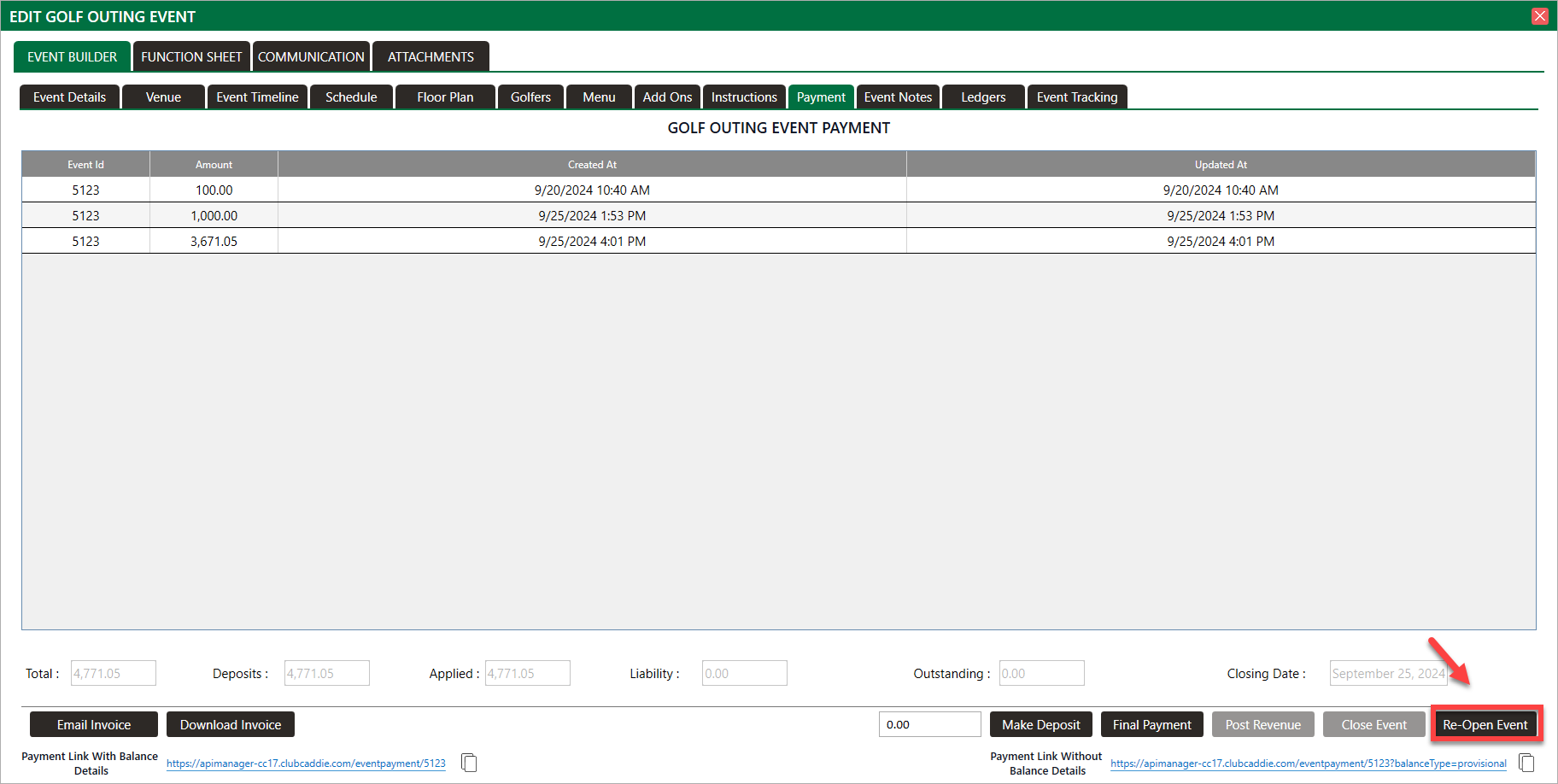This screenshot has height=784, width=1558.
Task: Click the Outstanding field
Action: tap(1042, 673)
